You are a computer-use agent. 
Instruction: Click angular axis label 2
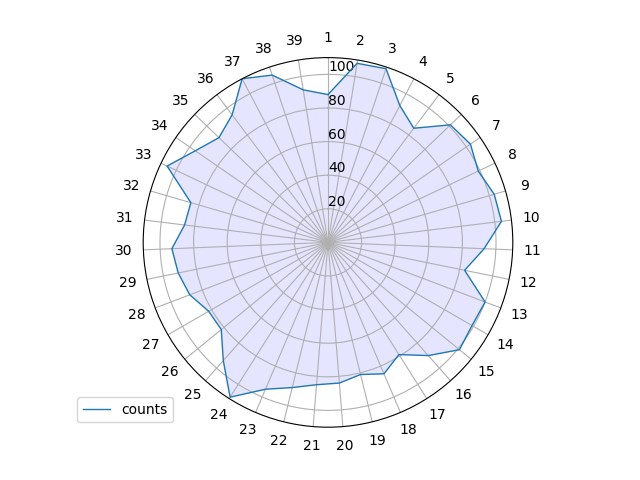pyautogui.click(x=360, y=40)
